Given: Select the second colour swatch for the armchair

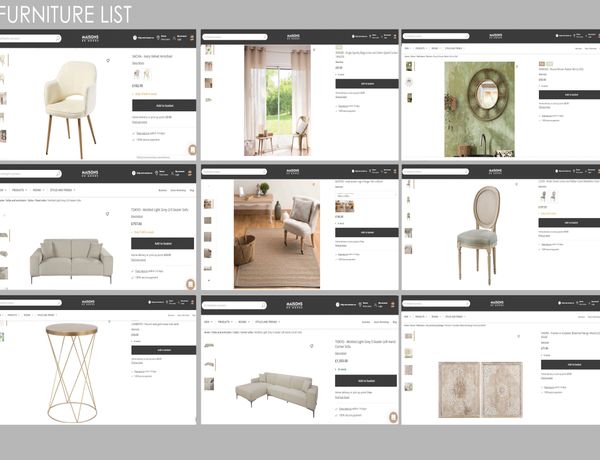Looking at the screenshot, I should coord(146,73).
